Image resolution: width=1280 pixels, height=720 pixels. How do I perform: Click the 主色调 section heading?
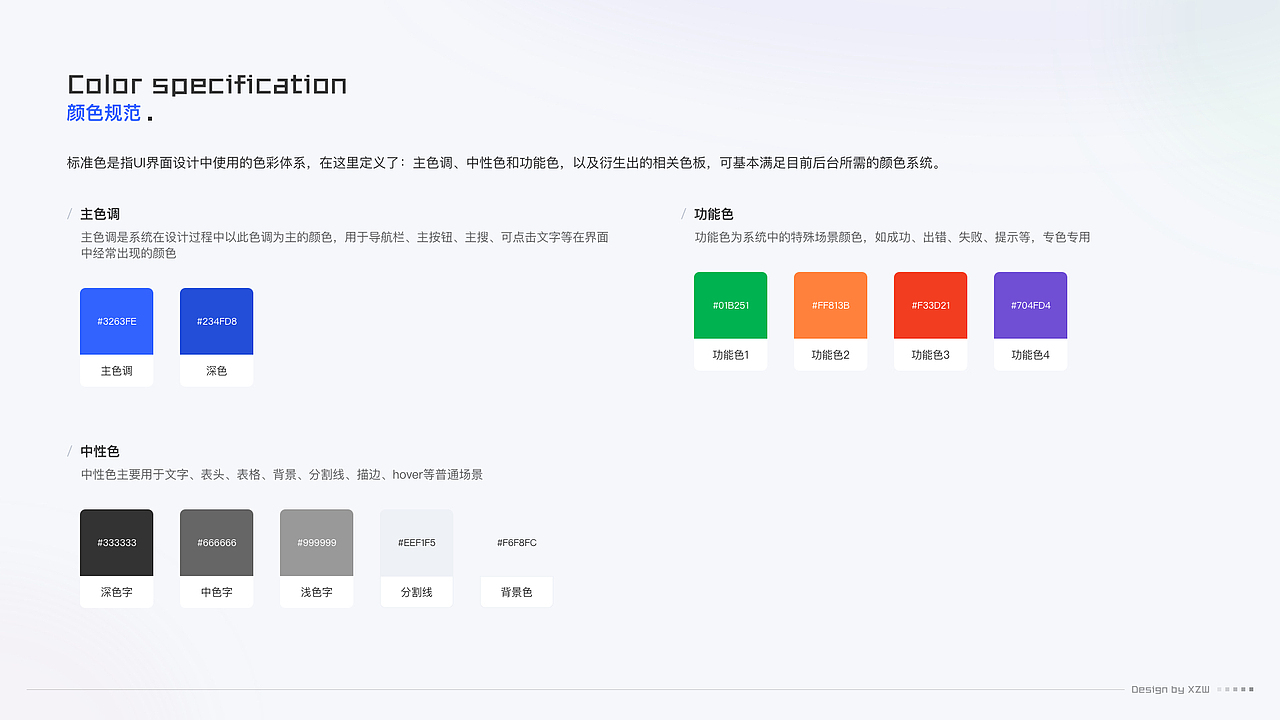tap(100, 214)
